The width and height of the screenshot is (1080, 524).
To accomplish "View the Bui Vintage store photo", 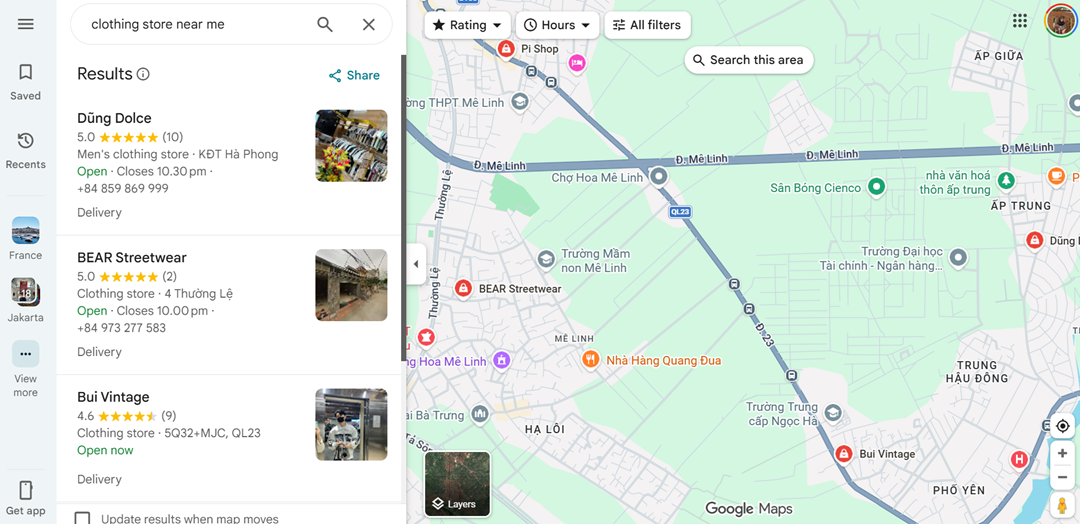I will [x=351, y=425].
